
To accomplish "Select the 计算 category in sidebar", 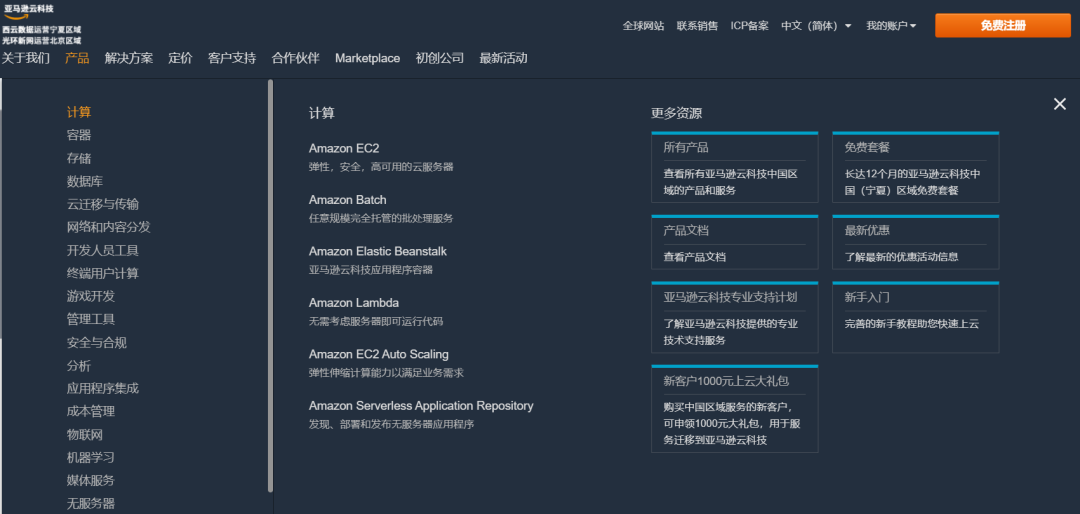I will pyautogui.click(x=79, y=112).
